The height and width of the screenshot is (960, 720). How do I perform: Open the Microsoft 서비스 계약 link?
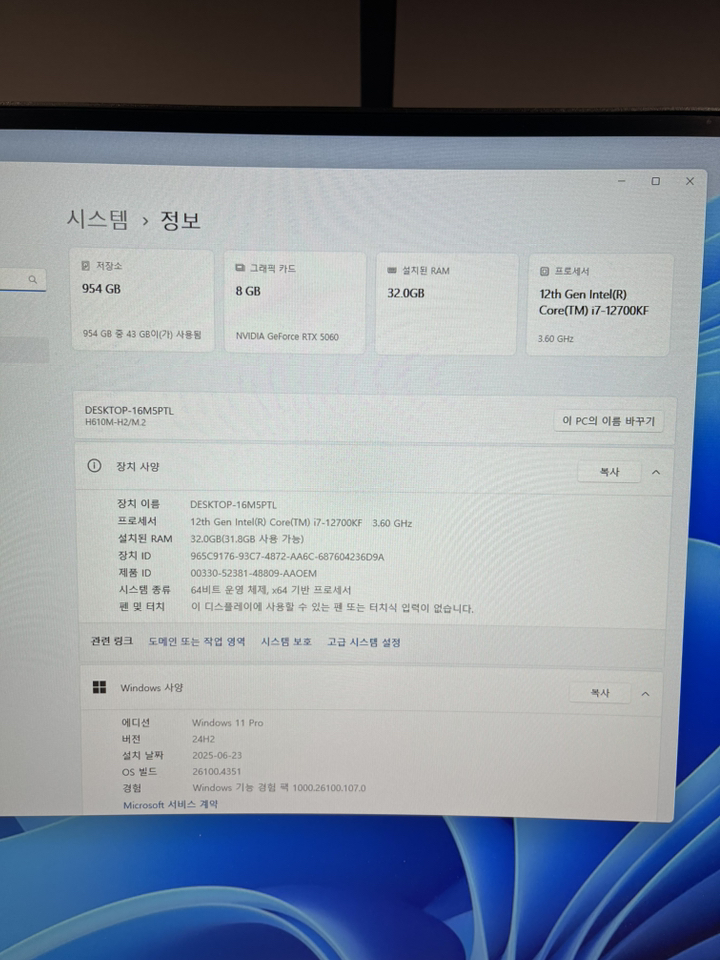coord(170,804)
